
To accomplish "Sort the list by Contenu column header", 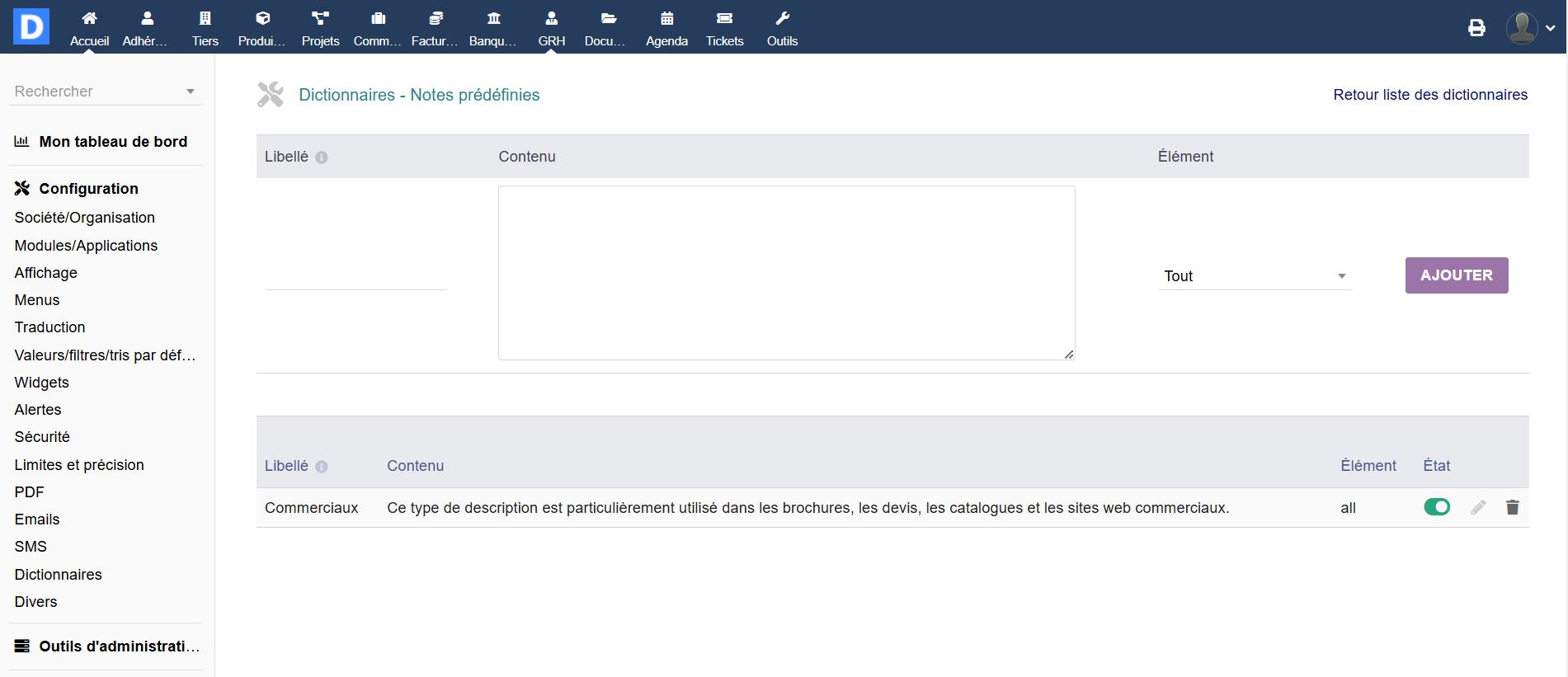I will [415, 466].
